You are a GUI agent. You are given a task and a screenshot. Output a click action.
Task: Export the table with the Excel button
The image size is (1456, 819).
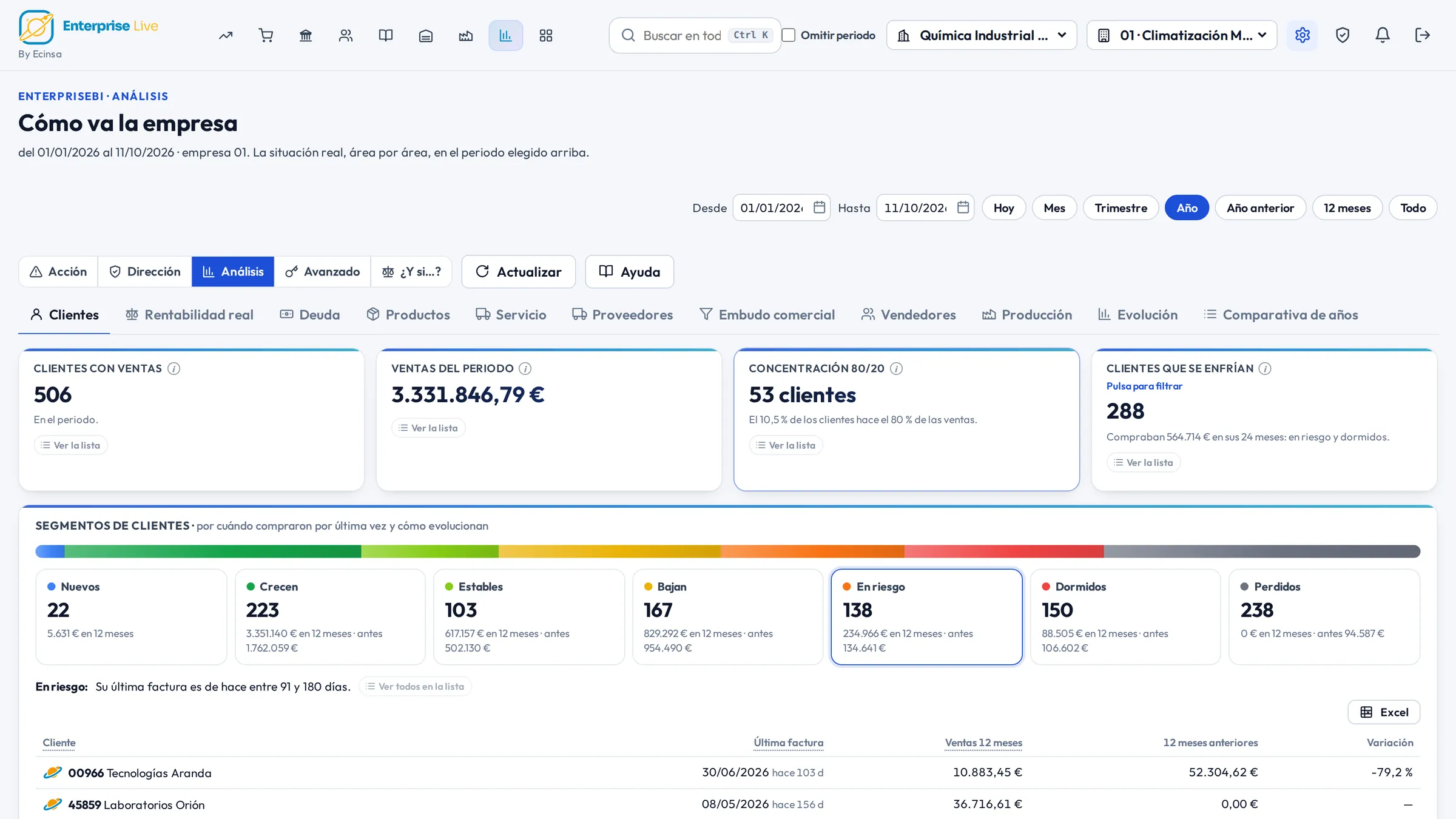(x=1384, y=712)
